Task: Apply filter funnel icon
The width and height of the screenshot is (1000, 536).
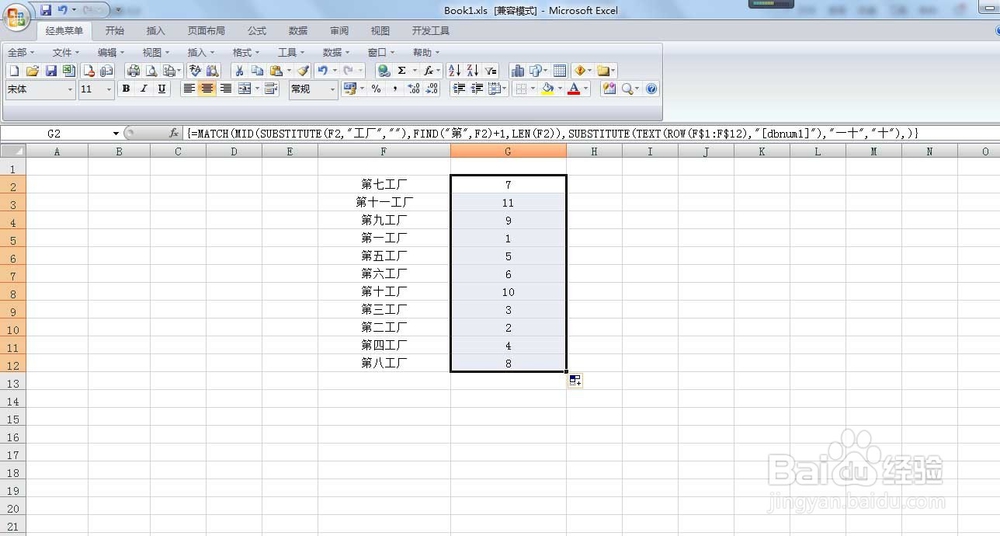Action: point(490,71)
